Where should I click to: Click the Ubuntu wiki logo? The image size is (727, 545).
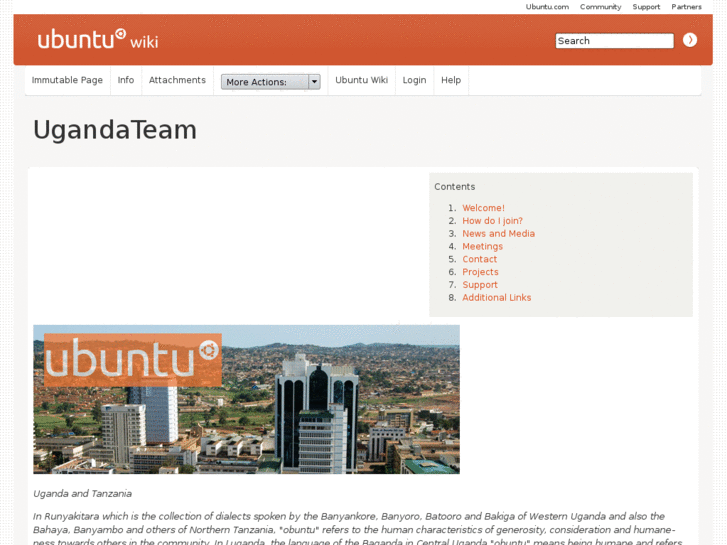98,39
